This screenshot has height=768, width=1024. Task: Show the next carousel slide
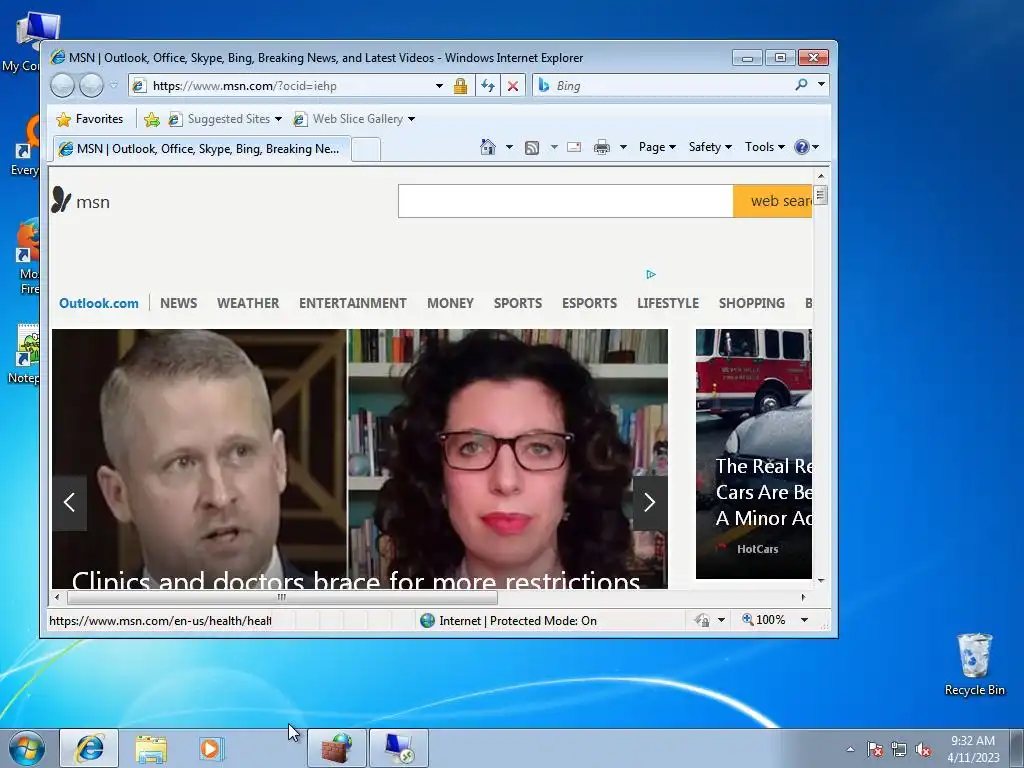pyautogui.click(x=650, y=503)
